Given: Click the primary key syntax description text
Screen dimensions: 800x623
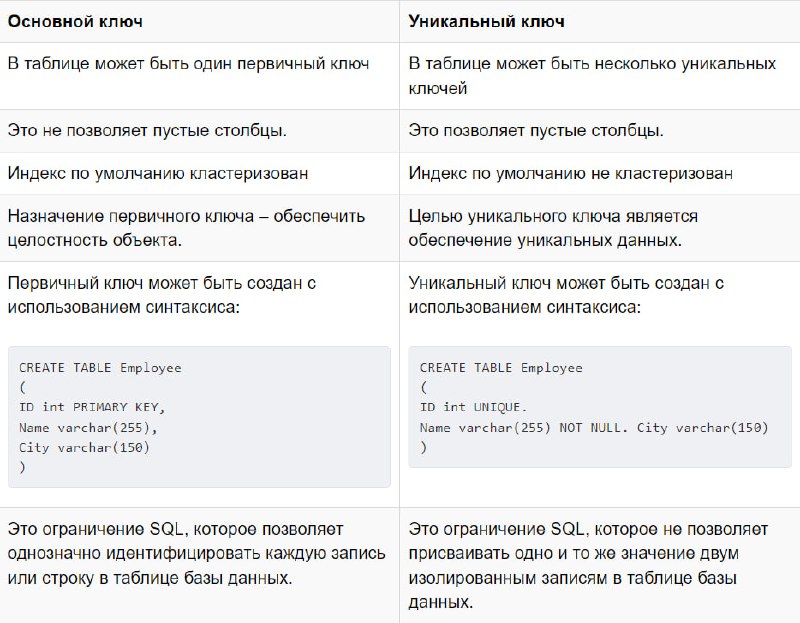Looking at the screenshot, I should 162,295.
